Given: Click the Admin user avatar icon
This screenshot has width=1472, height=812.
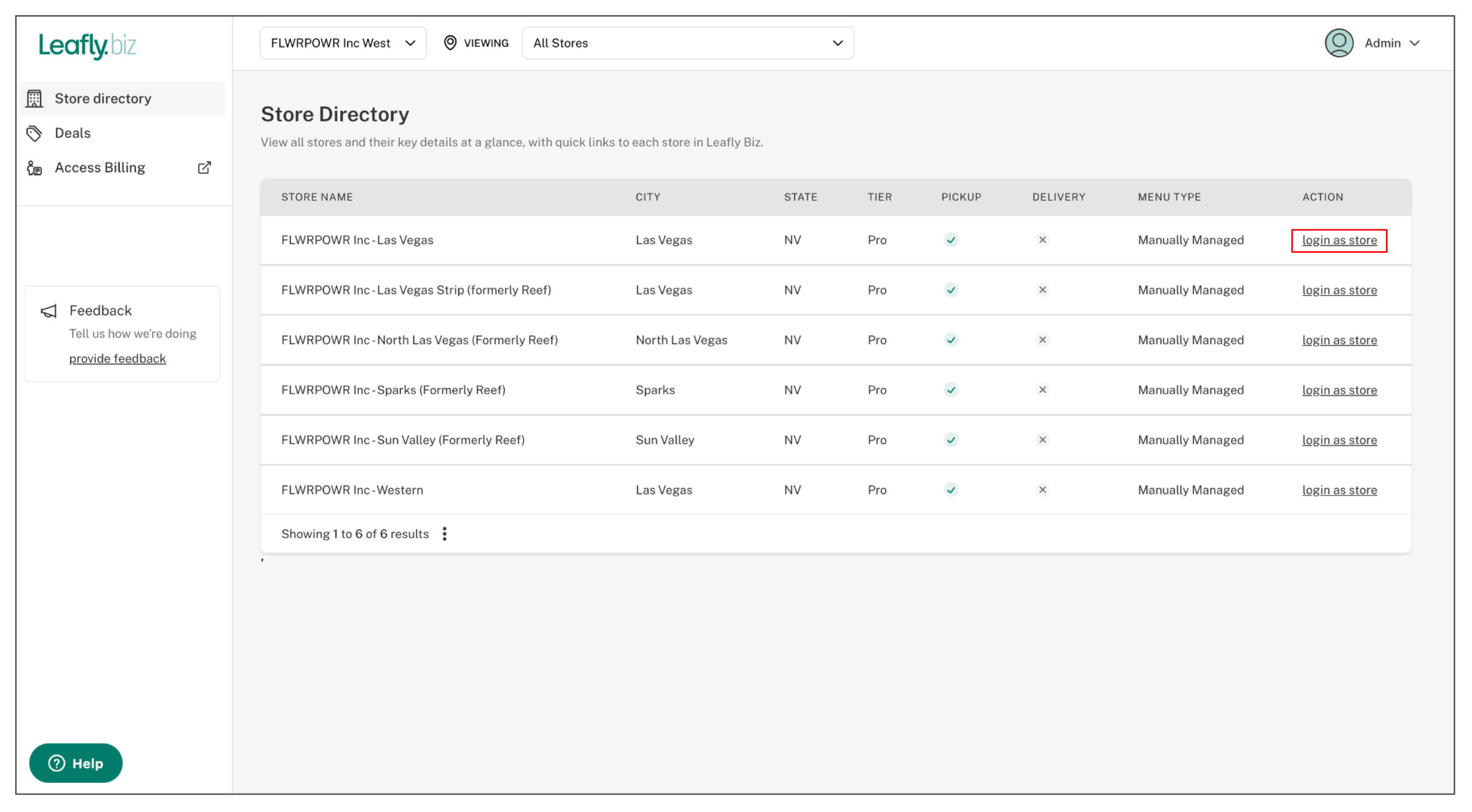Looking at the screenshot, I should [x=1339, y=43].
